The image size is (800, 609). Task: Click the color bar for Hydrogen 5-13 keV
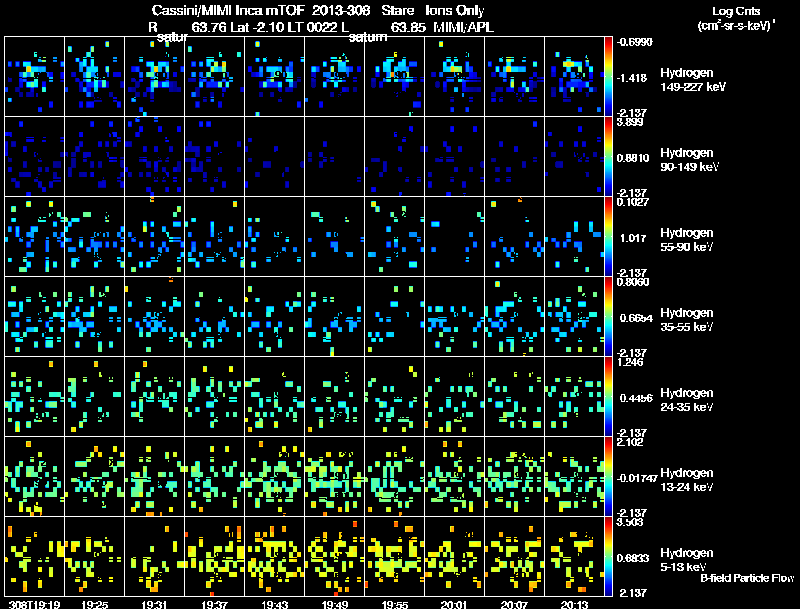(608, 557)
